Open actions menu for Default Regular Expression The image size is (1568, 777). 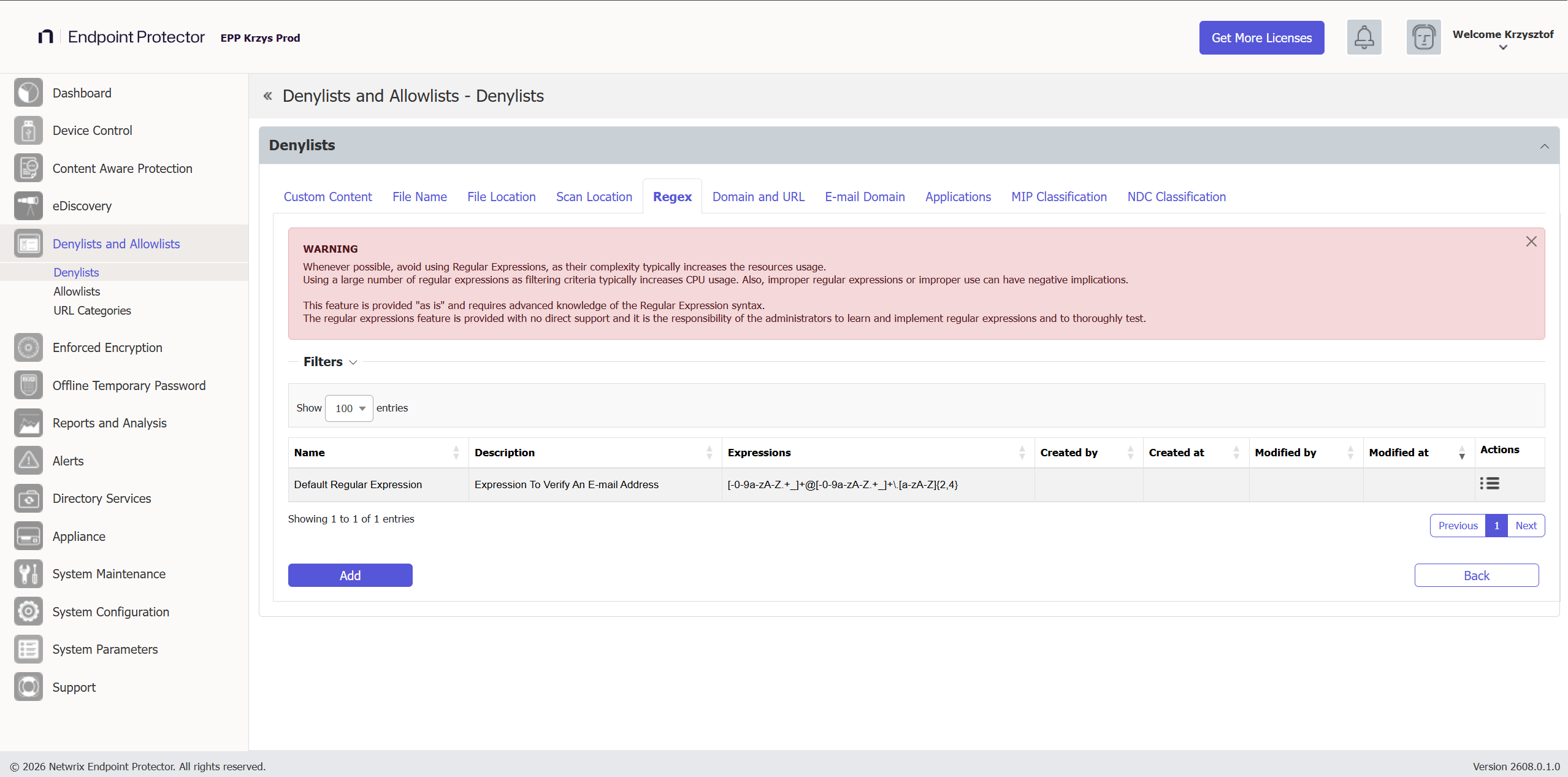click(x=1490, y=484)
